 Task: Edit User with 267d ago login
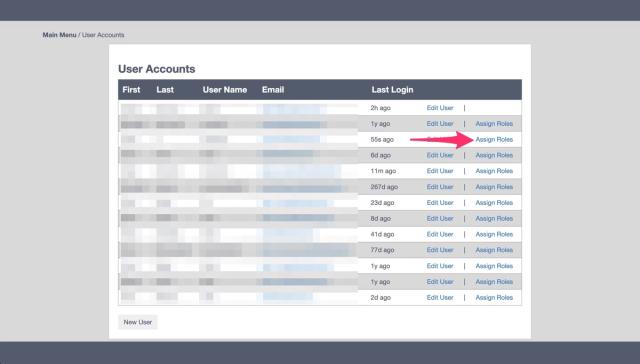point(440,187)
